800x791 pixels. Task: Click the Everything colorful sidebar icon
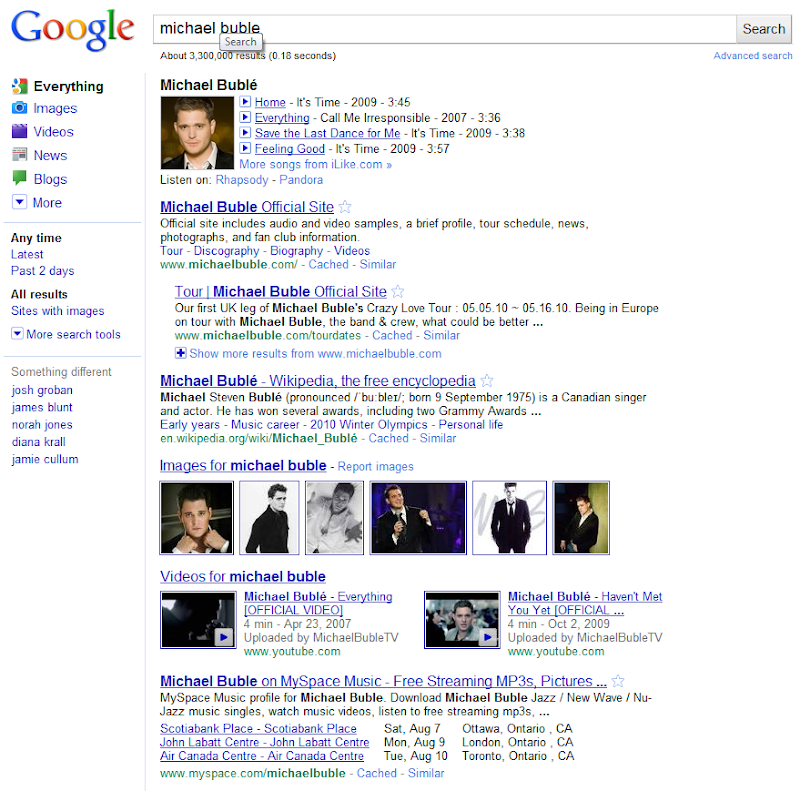(19, 86)
